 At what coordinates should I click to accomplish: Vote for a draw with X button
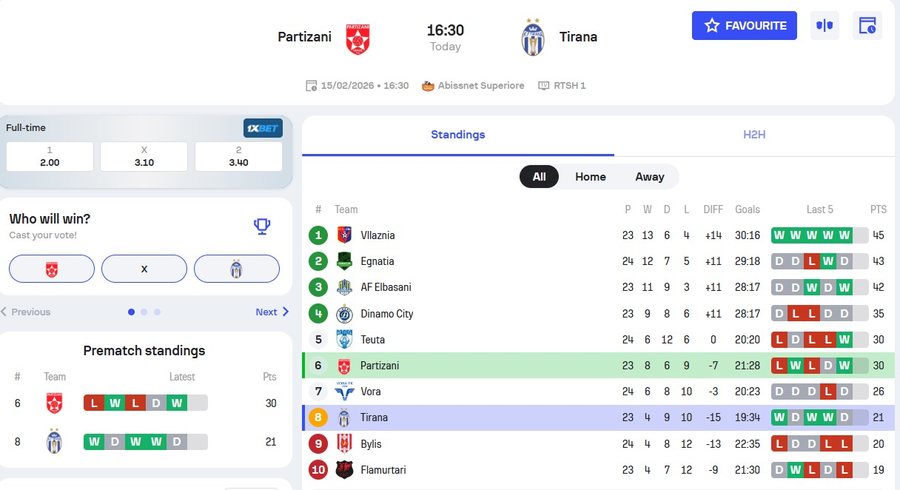coord(144,269)
